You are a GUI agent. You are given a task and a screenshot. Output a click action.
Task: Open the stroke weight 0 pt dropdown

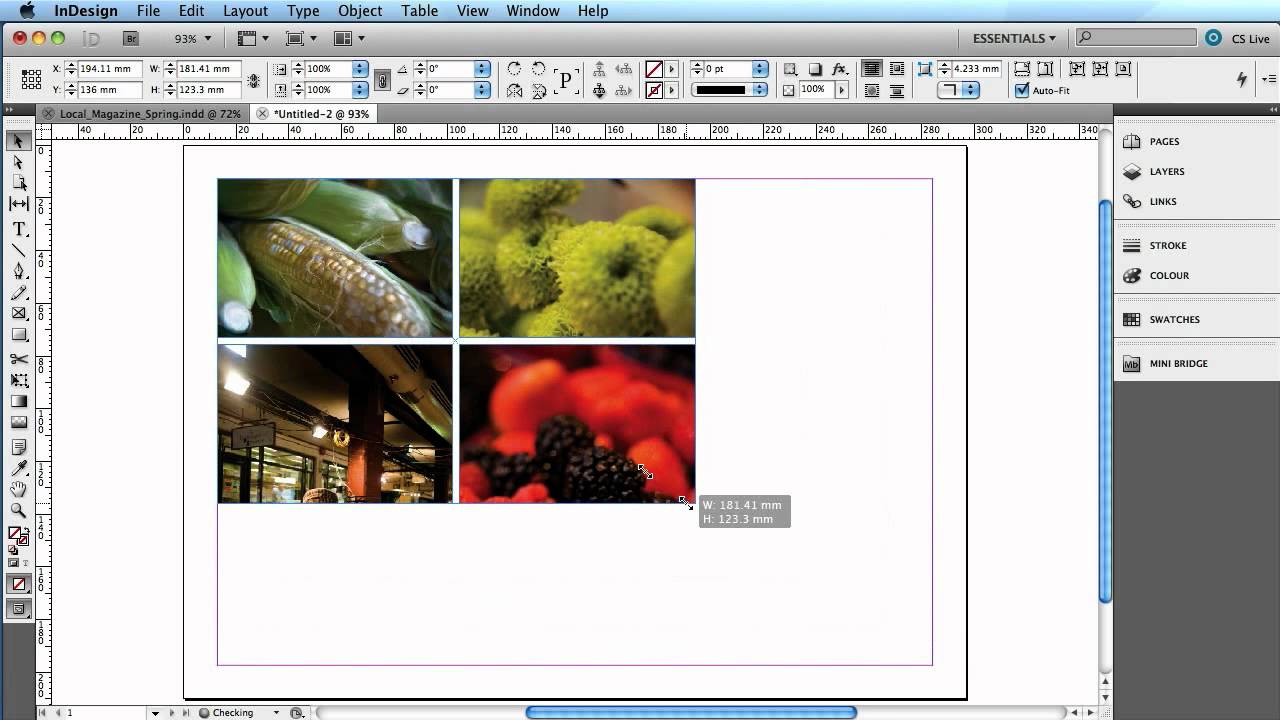(x=760, y=69)
